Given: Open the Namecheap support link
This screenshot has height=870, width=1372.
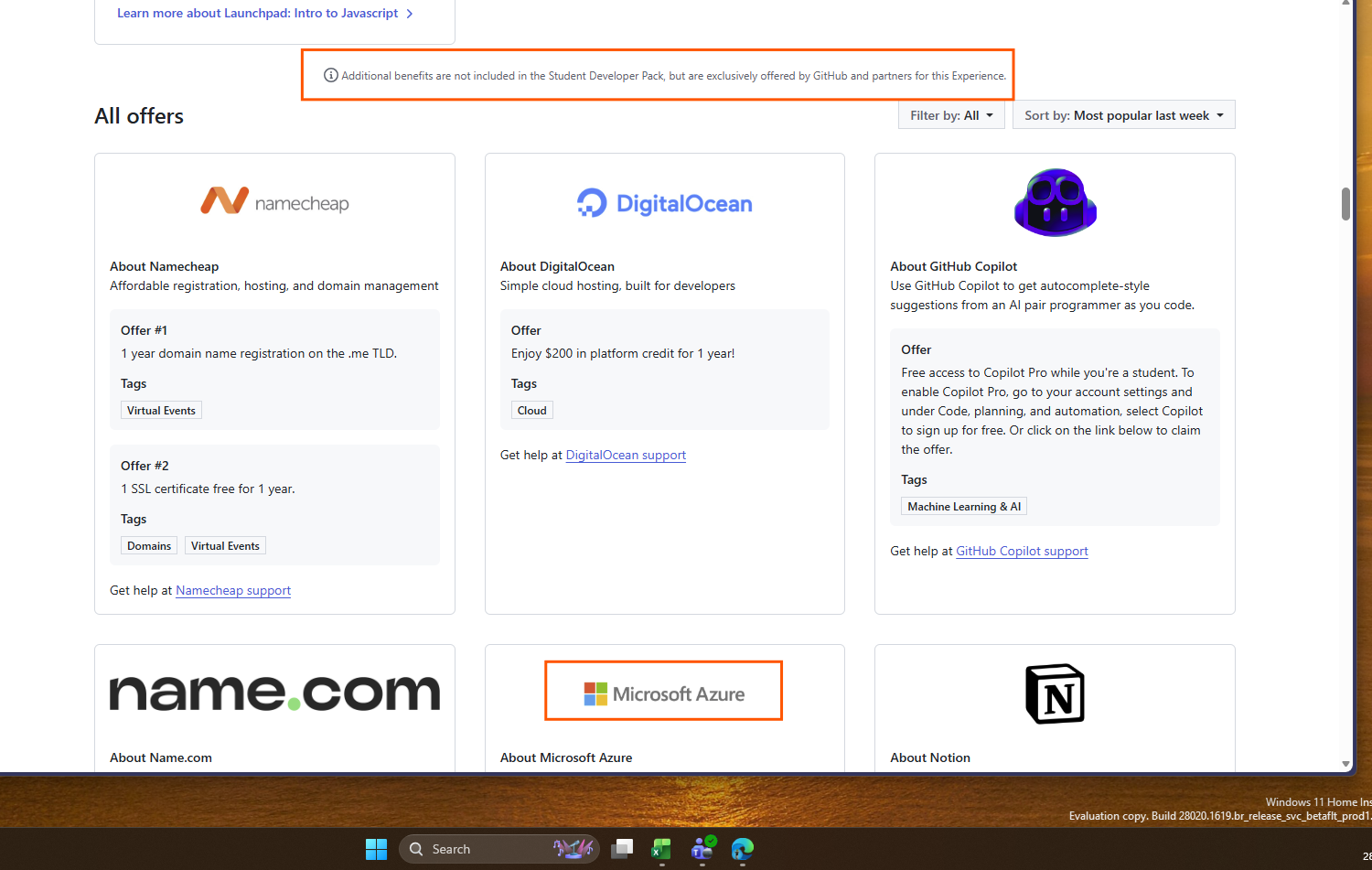Looking at the screenshot, I should click(233, 590).
